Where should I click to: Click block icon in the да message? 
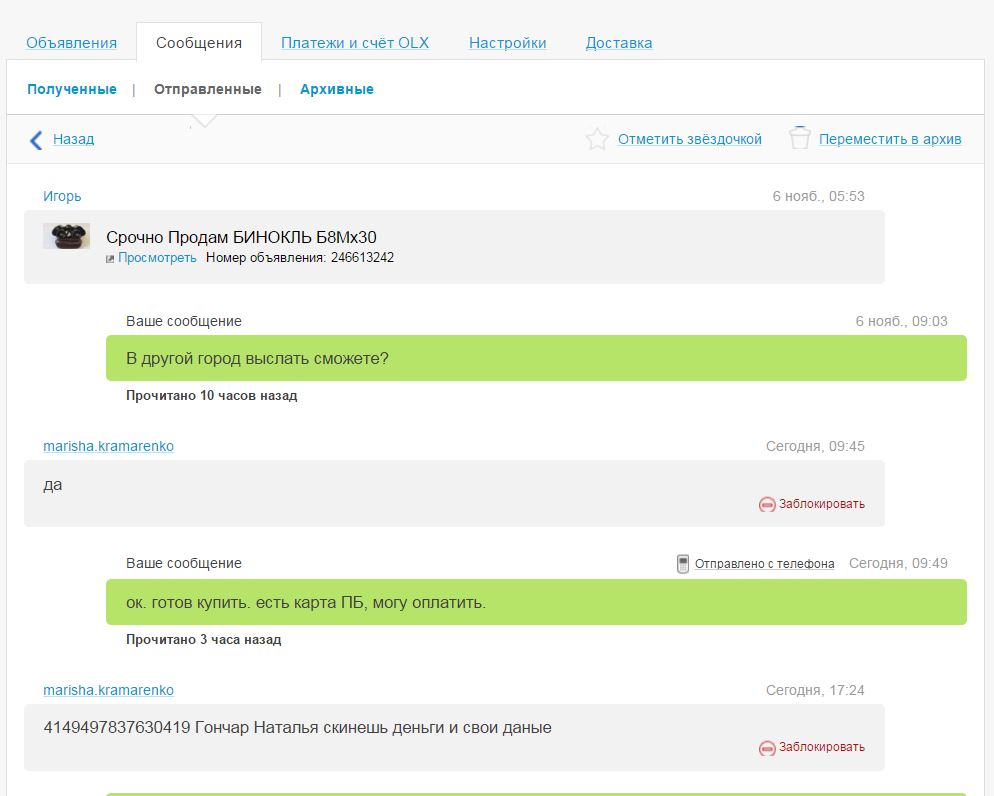click(x=767, y=504)
